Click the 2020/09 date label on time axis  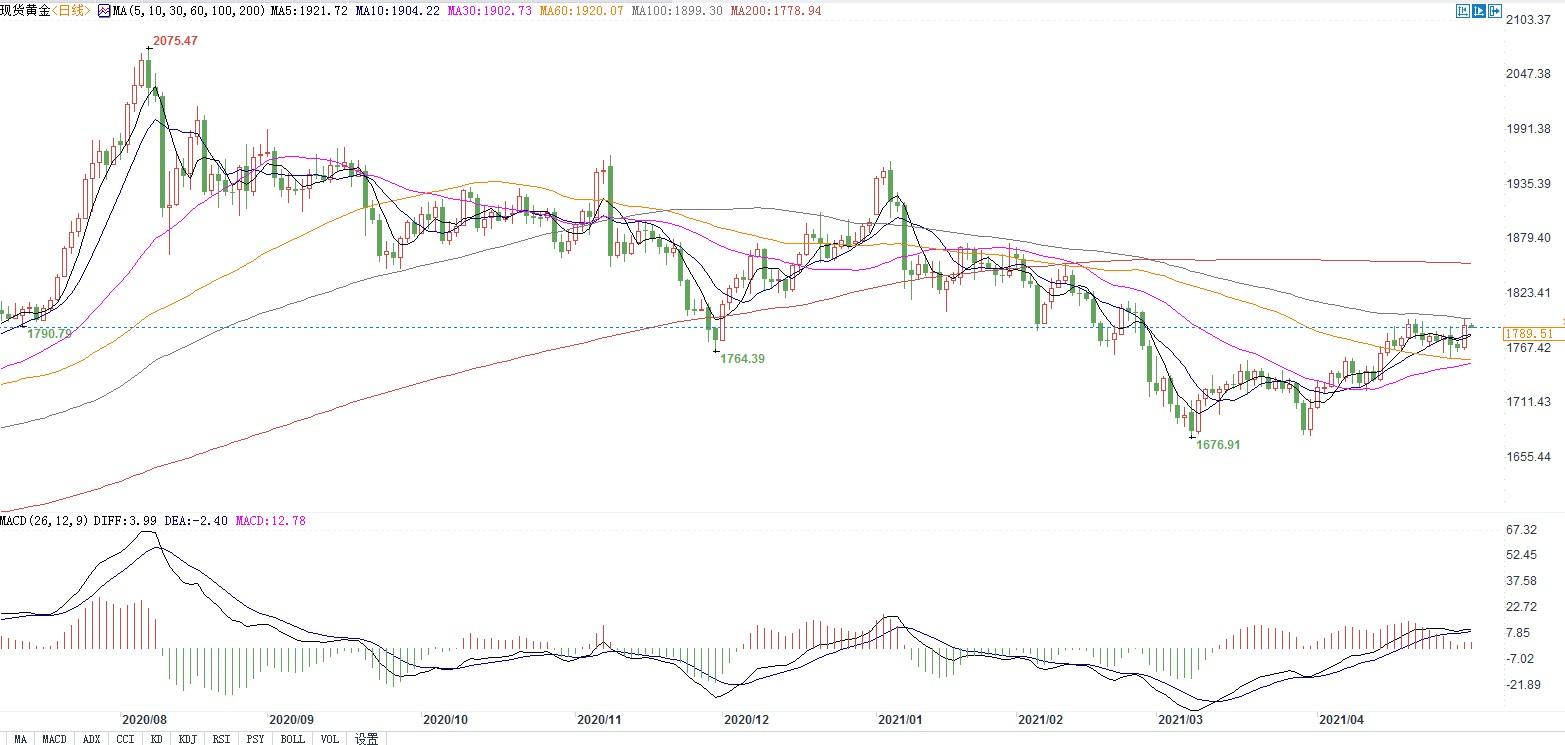[293, 719]
